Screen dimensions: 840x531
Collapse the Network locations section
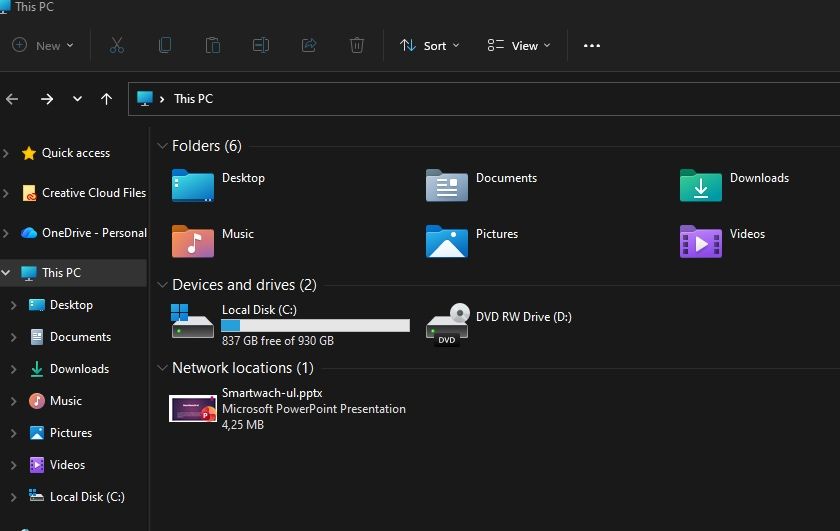coord(162,368)
